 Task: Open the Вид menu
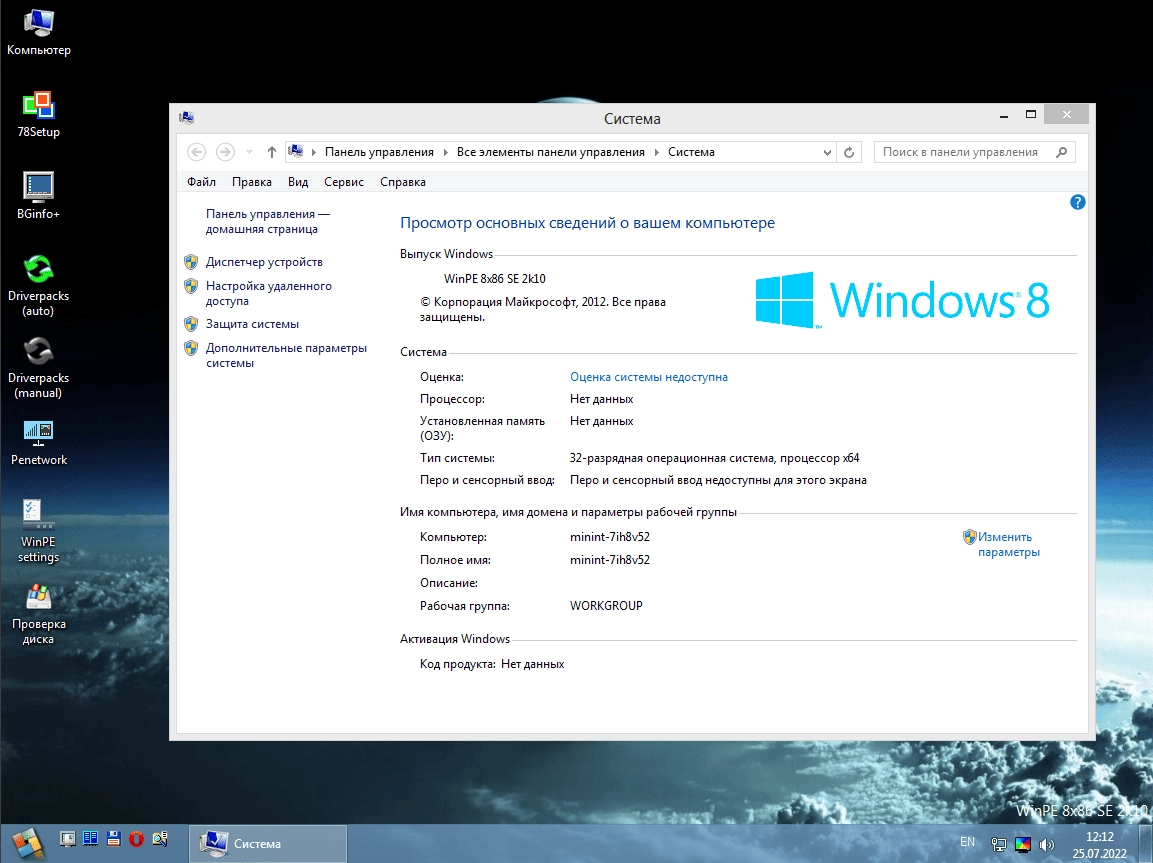(298, 182)
